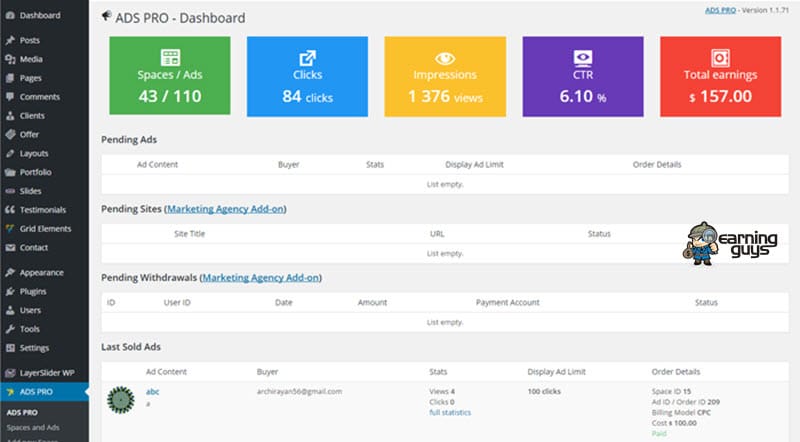Click the Portfolio folder icon
The width and height of the screenshot is (800, 442).
tap(10, 172)
